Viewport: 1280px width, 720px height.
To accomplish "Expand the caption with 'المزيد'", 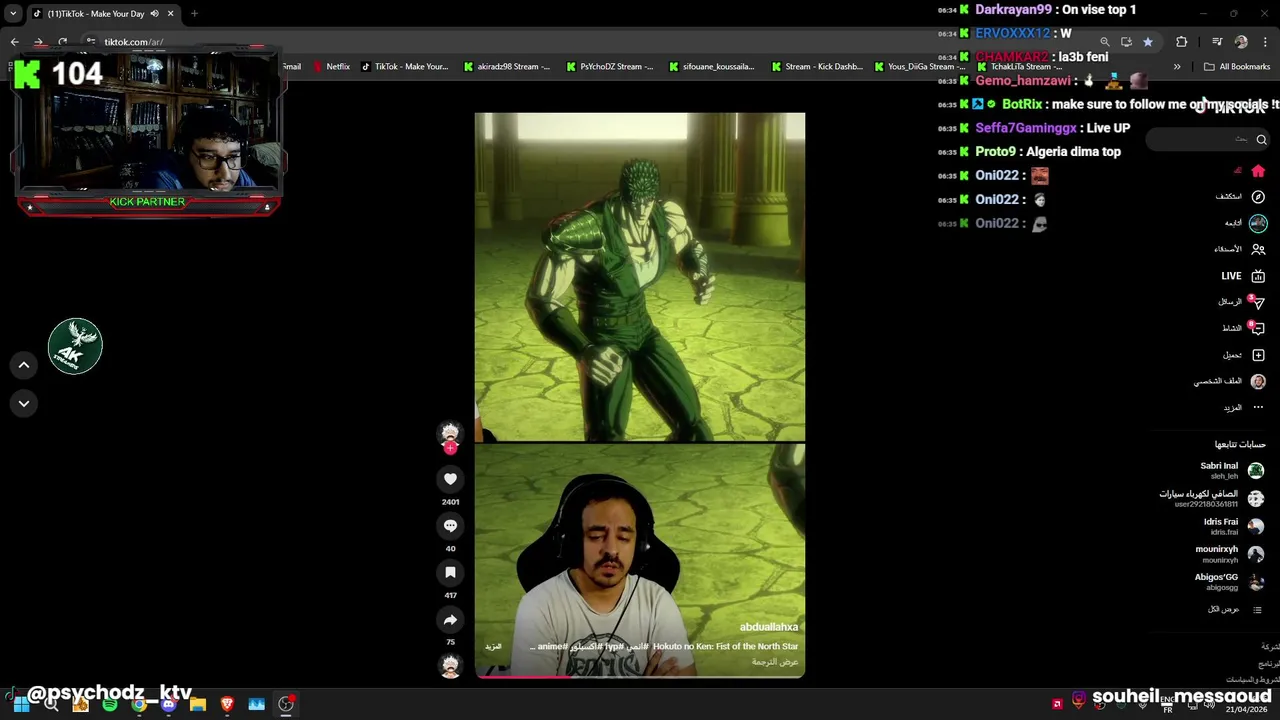I will (x=493, y=647).
